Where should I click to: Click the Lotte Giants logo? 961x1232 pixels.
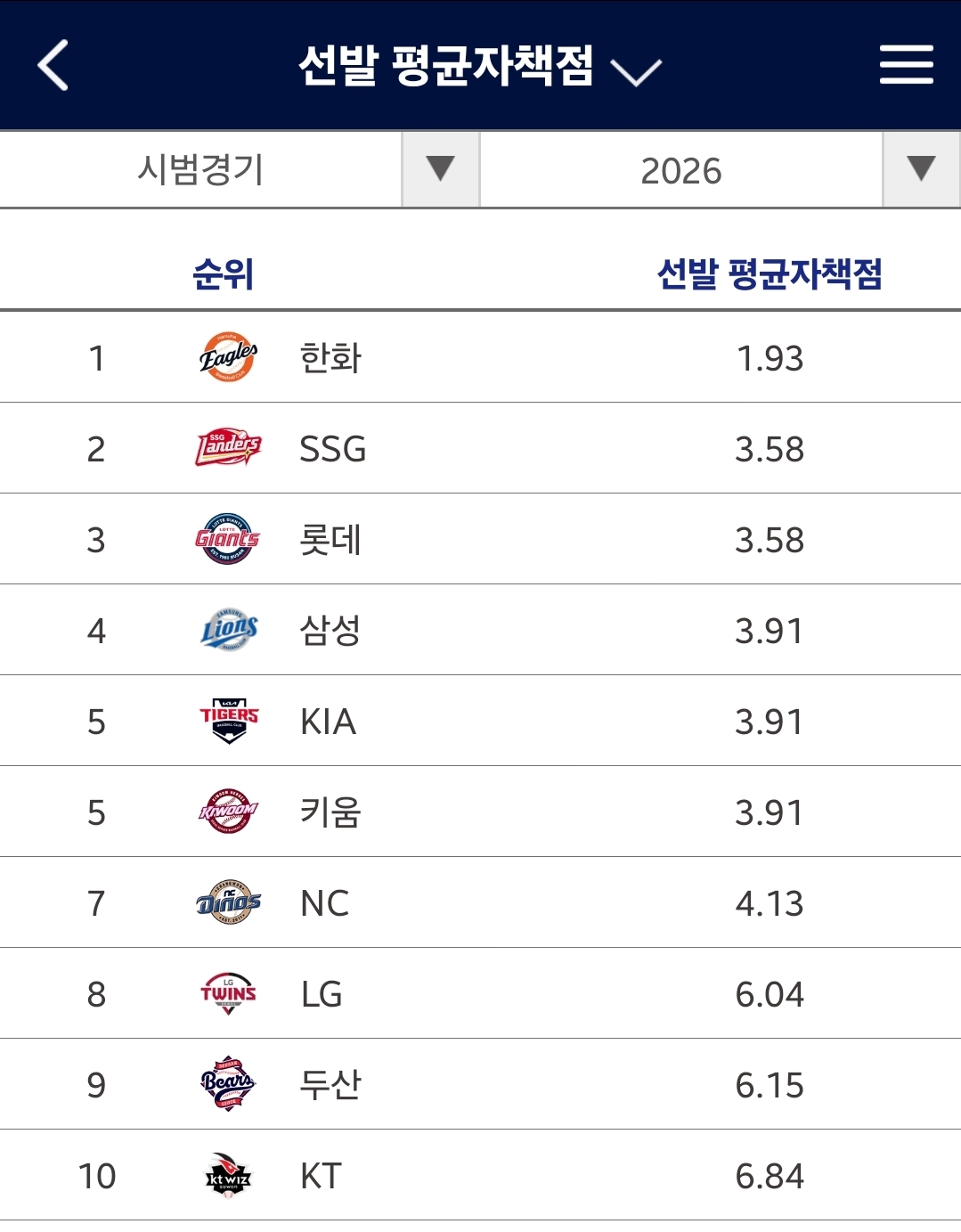click(228, 539)
